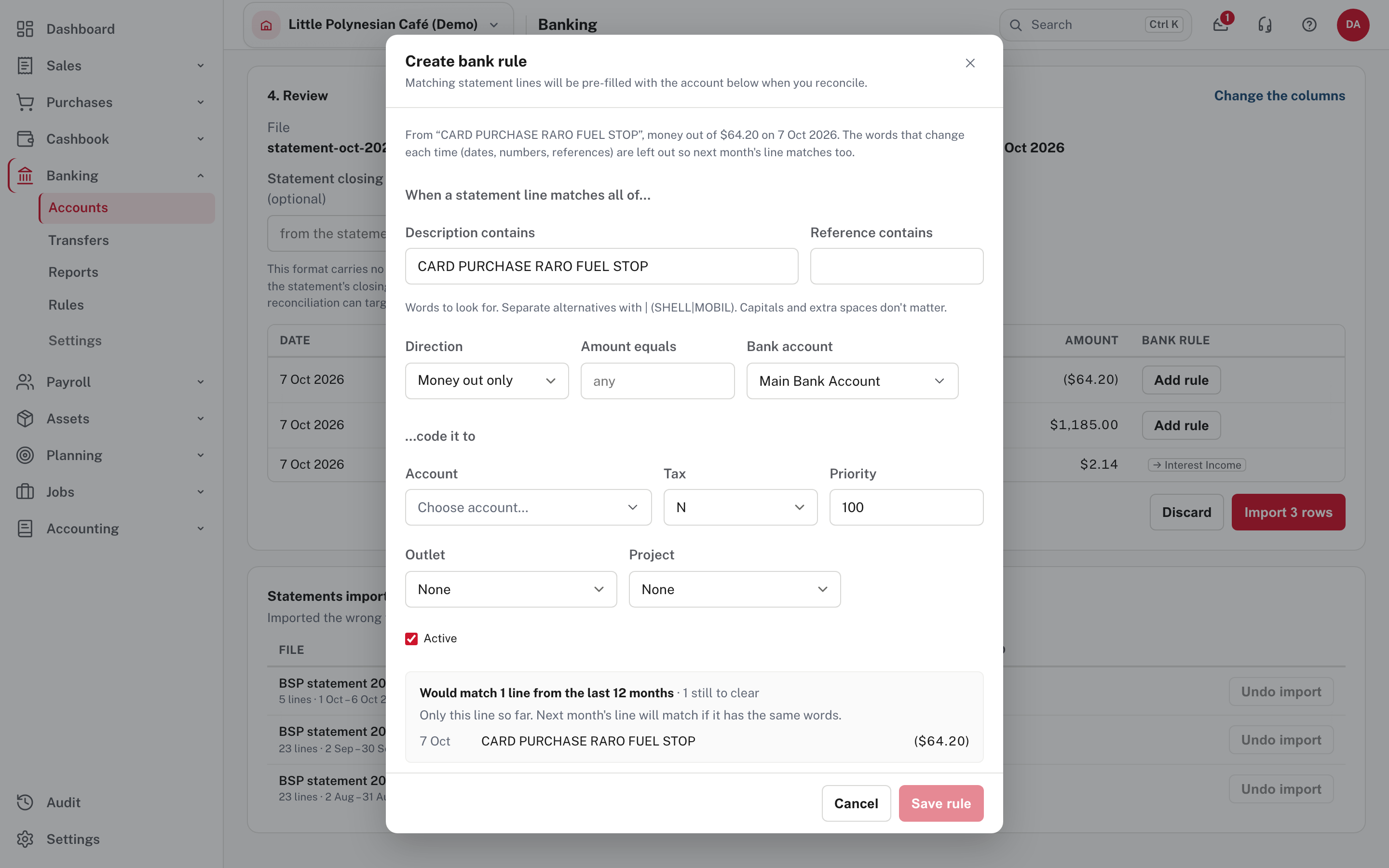Click the Cashbook wallet icon
The height and width of the screenshot is (868, 1389).
[25, 139]
